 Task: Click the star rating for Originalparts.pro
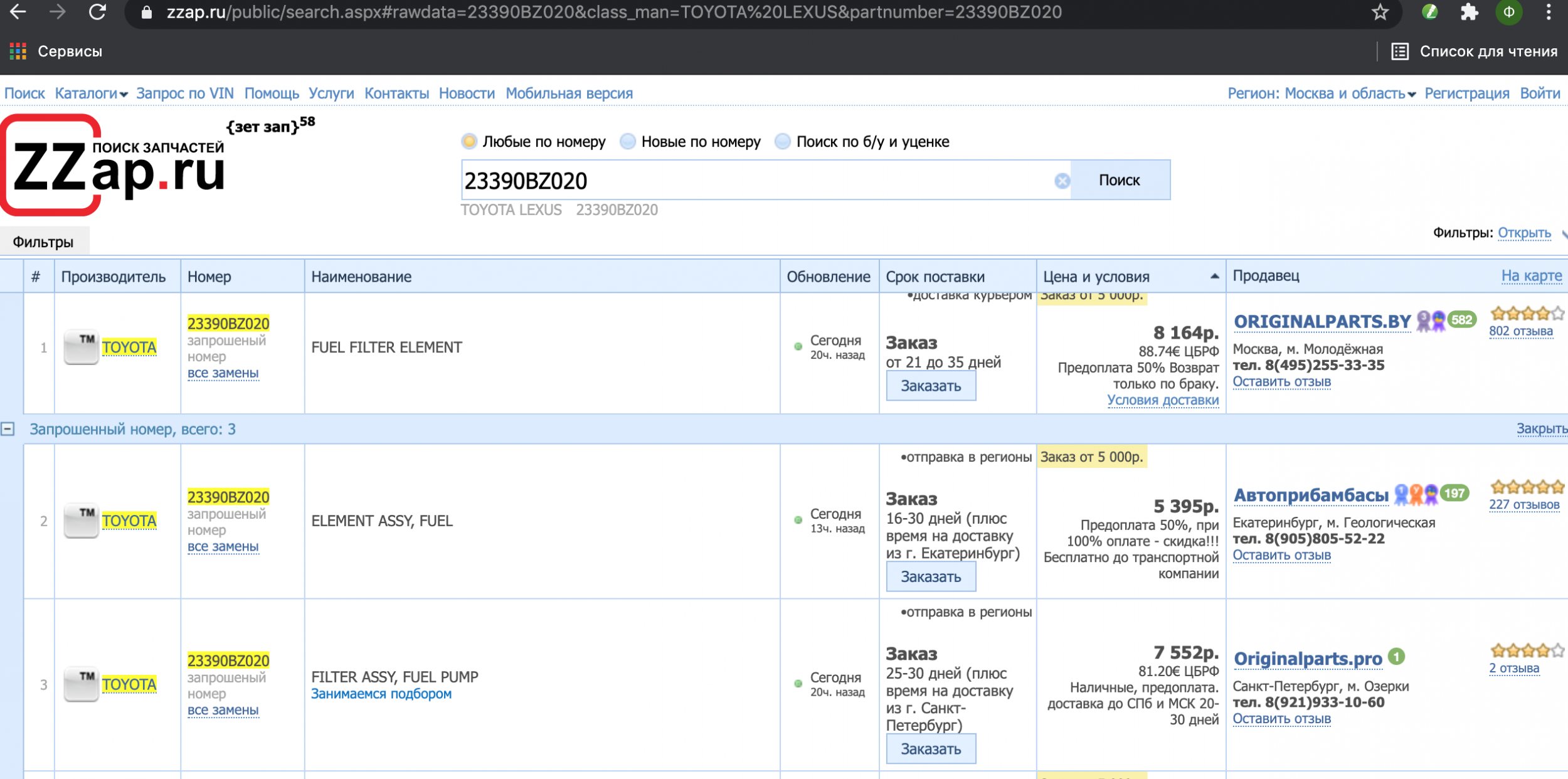(x=1527, y=650)
